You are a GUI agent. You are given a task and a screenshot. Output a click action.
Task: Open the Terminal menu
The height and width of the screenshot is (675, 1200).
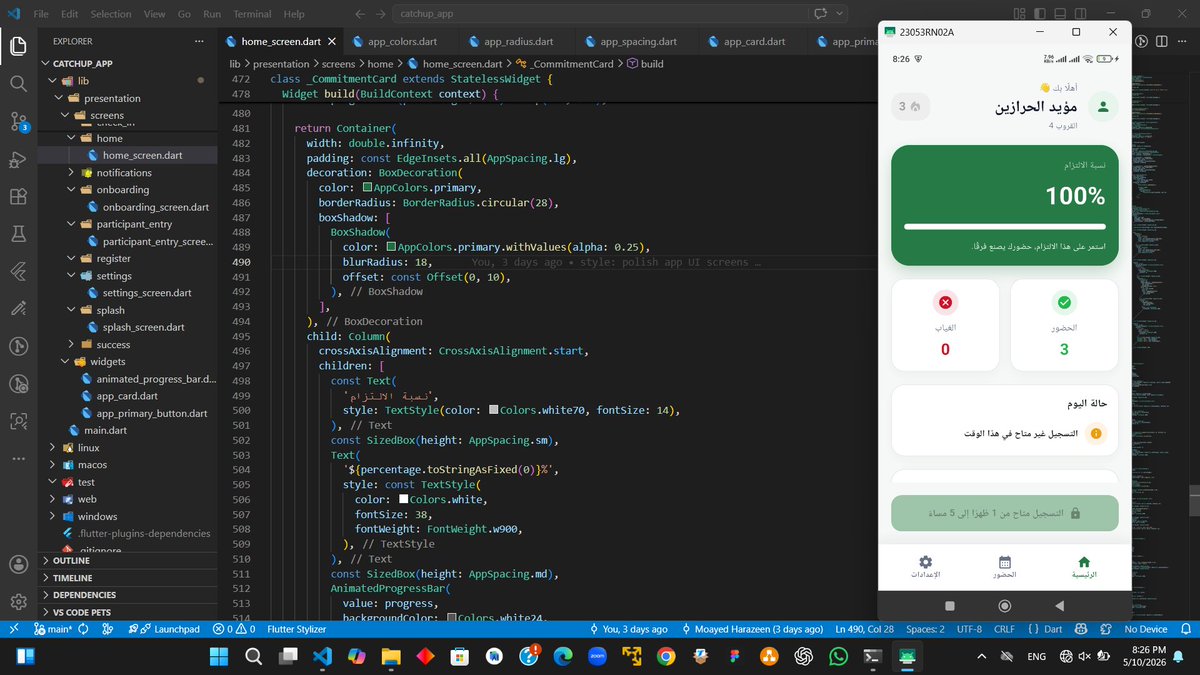(252, 14)
